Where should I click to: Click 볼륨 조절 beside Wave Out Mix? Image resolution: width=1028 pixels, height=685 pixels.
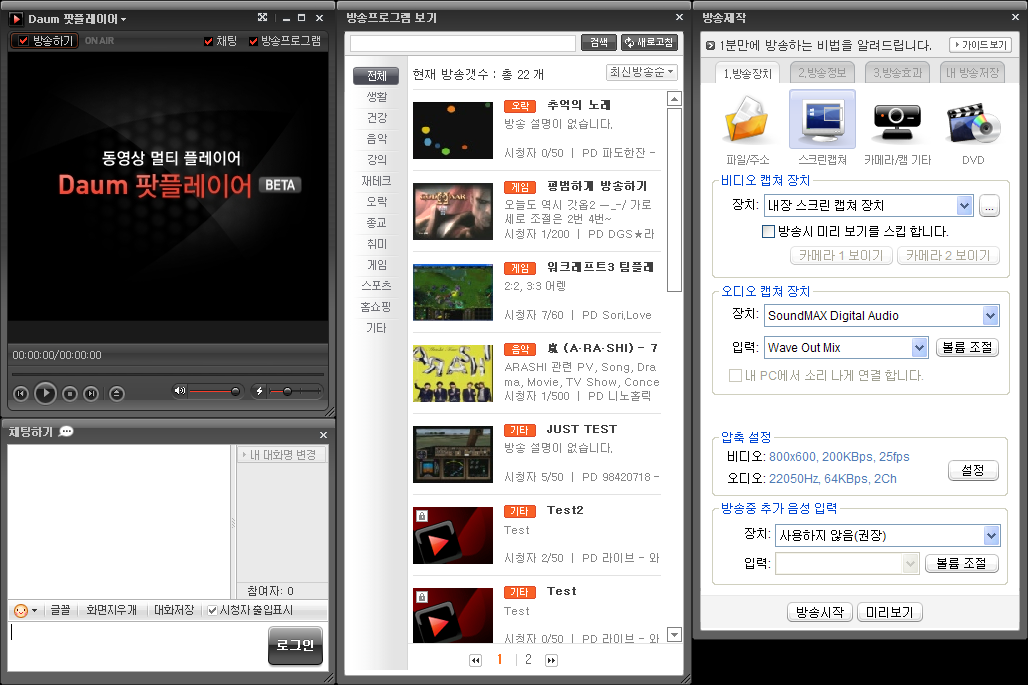[967, 347]
